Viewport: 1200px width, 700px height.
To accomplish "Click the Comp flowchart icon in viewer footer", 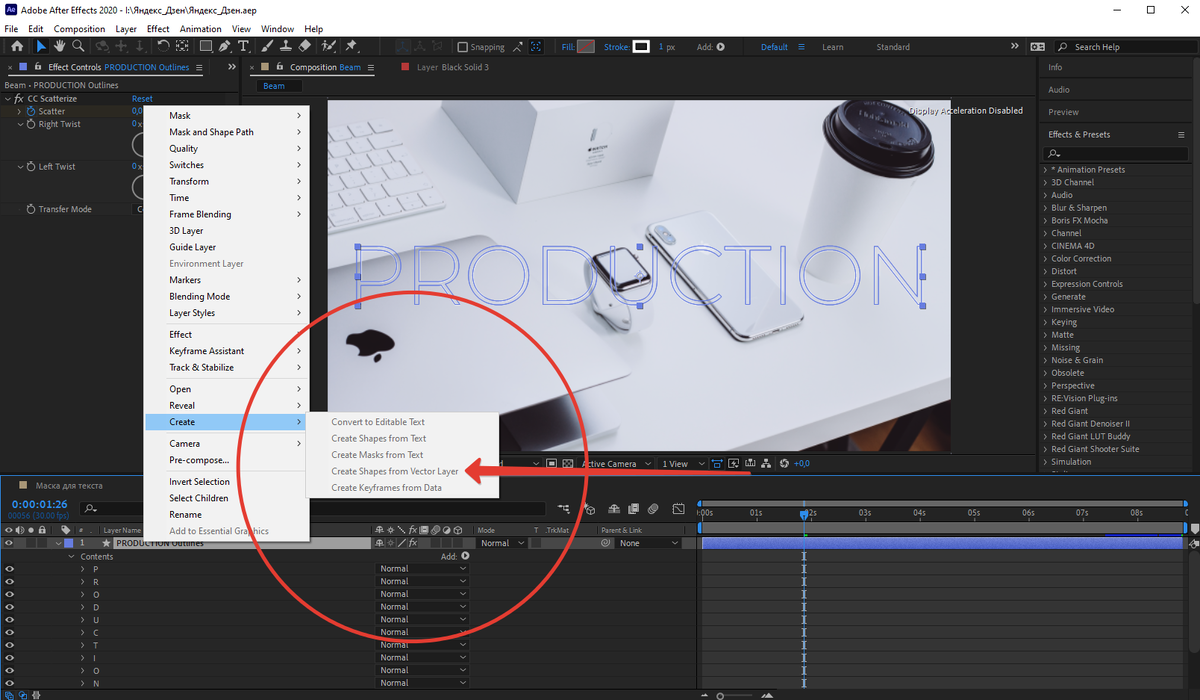I will pos(765,463).
